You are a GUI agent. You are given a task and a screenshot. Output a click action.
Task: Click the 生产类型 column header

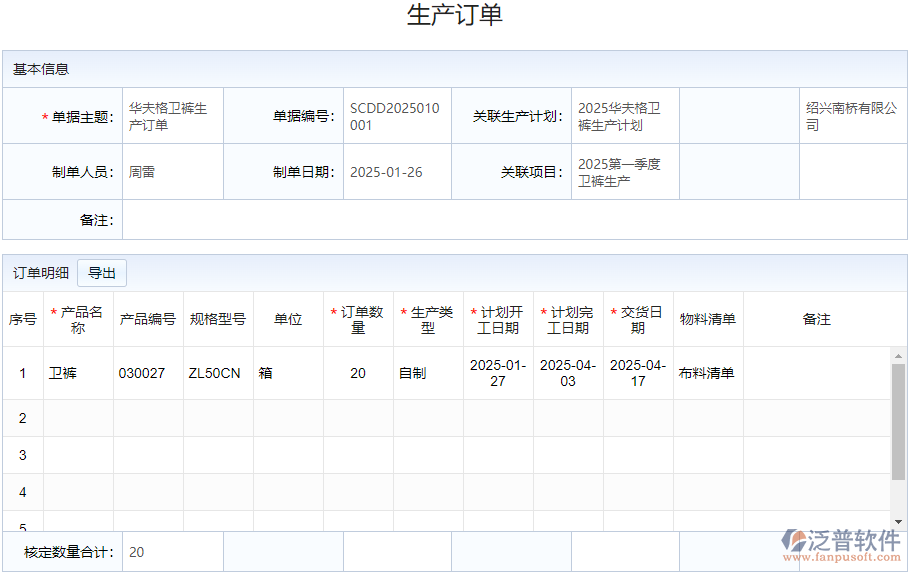(428, 320)
